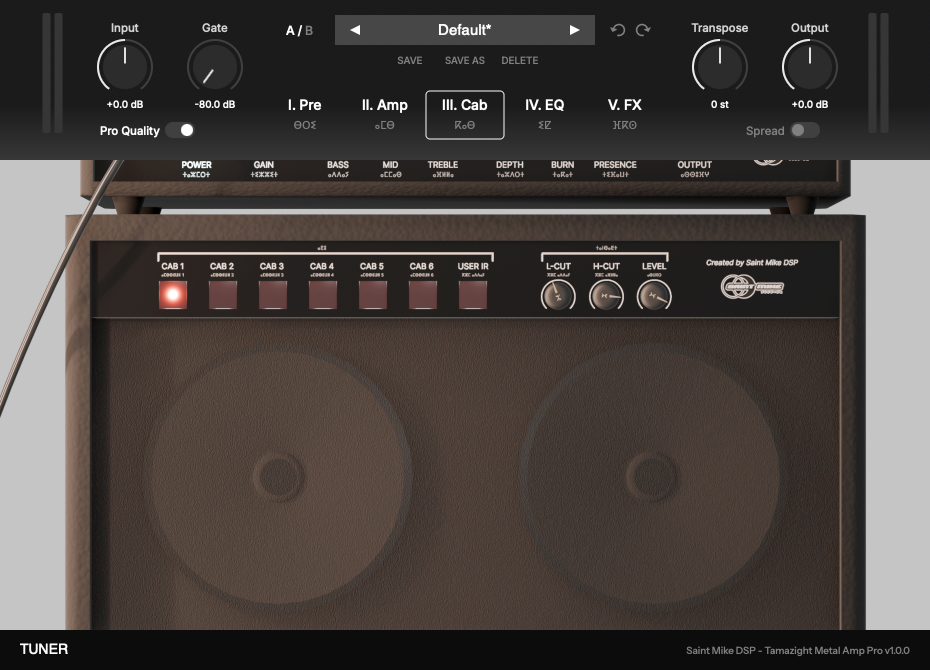Load a USER IR impulse response
The image size is (930, 670).
pyautogui.click(x=472, y=290)
